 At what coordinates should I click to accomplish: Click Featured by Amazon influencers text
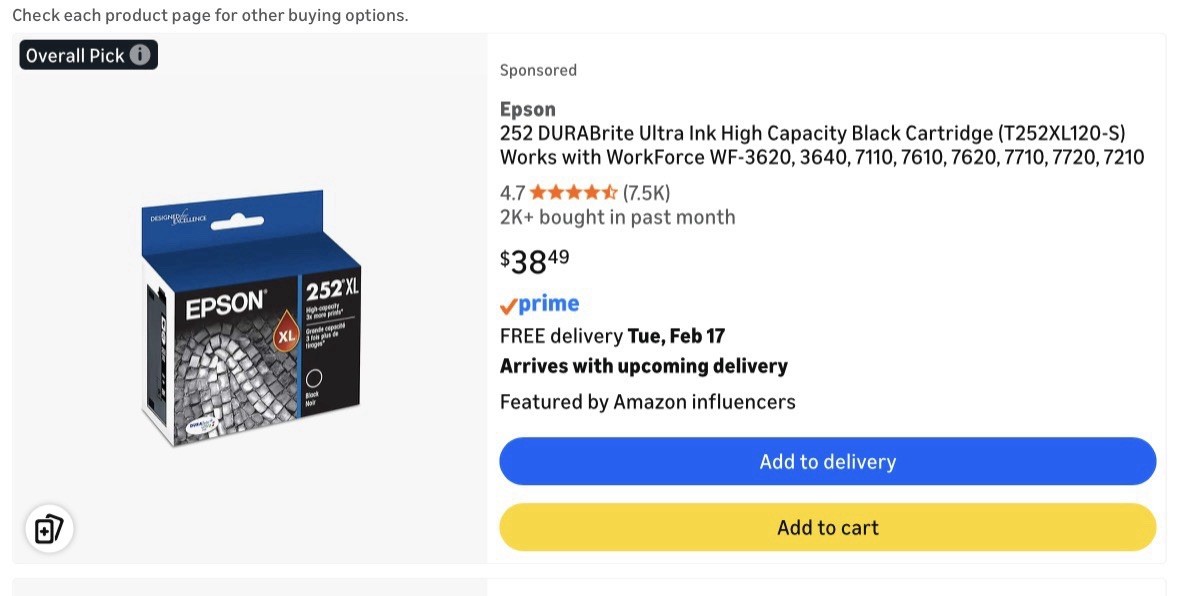point(647,402)
